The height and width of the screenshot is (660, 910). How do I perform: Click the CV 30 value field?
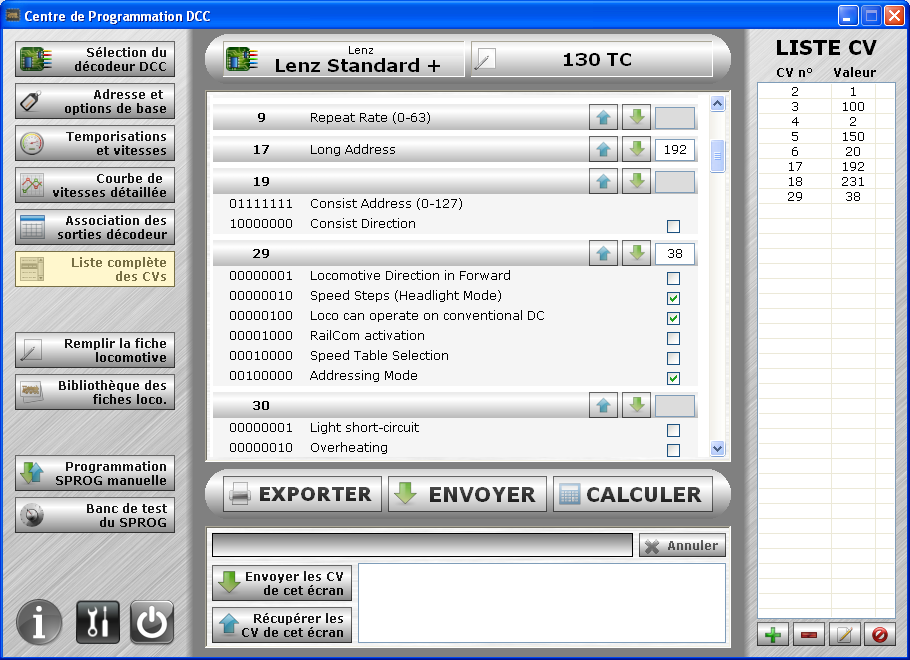(x=675, y=406)
